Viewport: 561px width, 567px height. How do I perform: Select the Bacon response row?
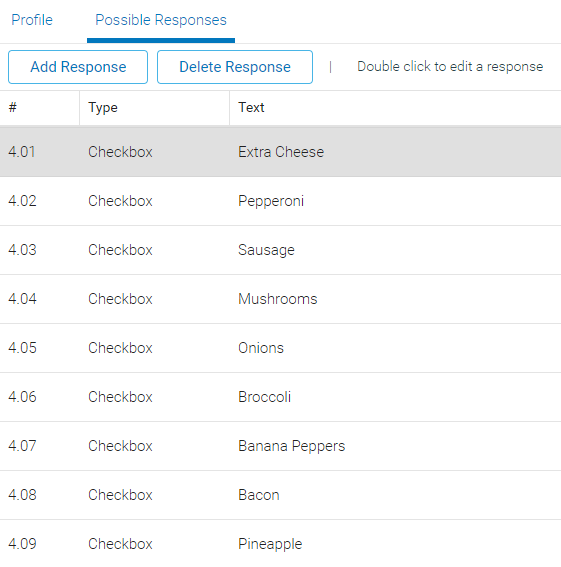pos(280,495)
